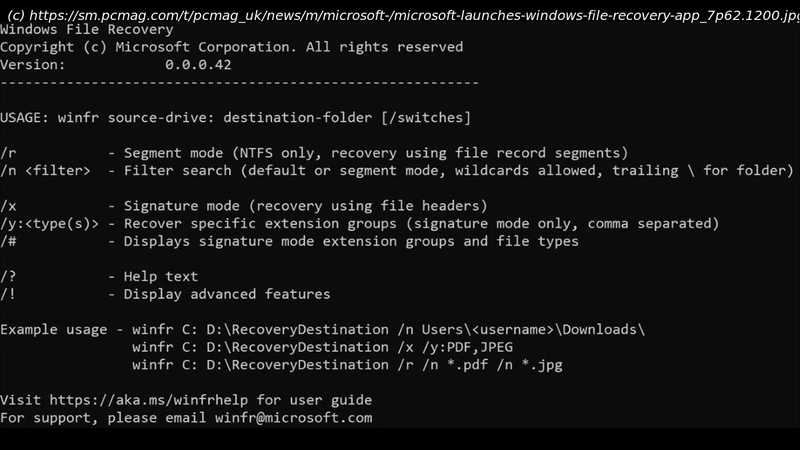Screen dimensions: 800x450
Task: Click the /# extension groups switch line
Action: pos(289,241)
